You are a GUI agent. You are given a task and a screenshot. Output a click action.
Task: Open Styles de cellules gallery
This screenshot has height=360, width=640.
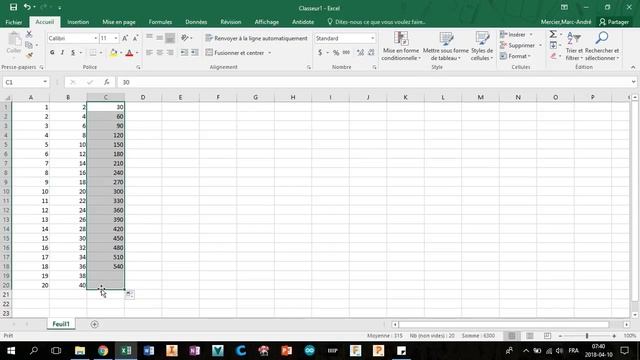pos(482,46)
